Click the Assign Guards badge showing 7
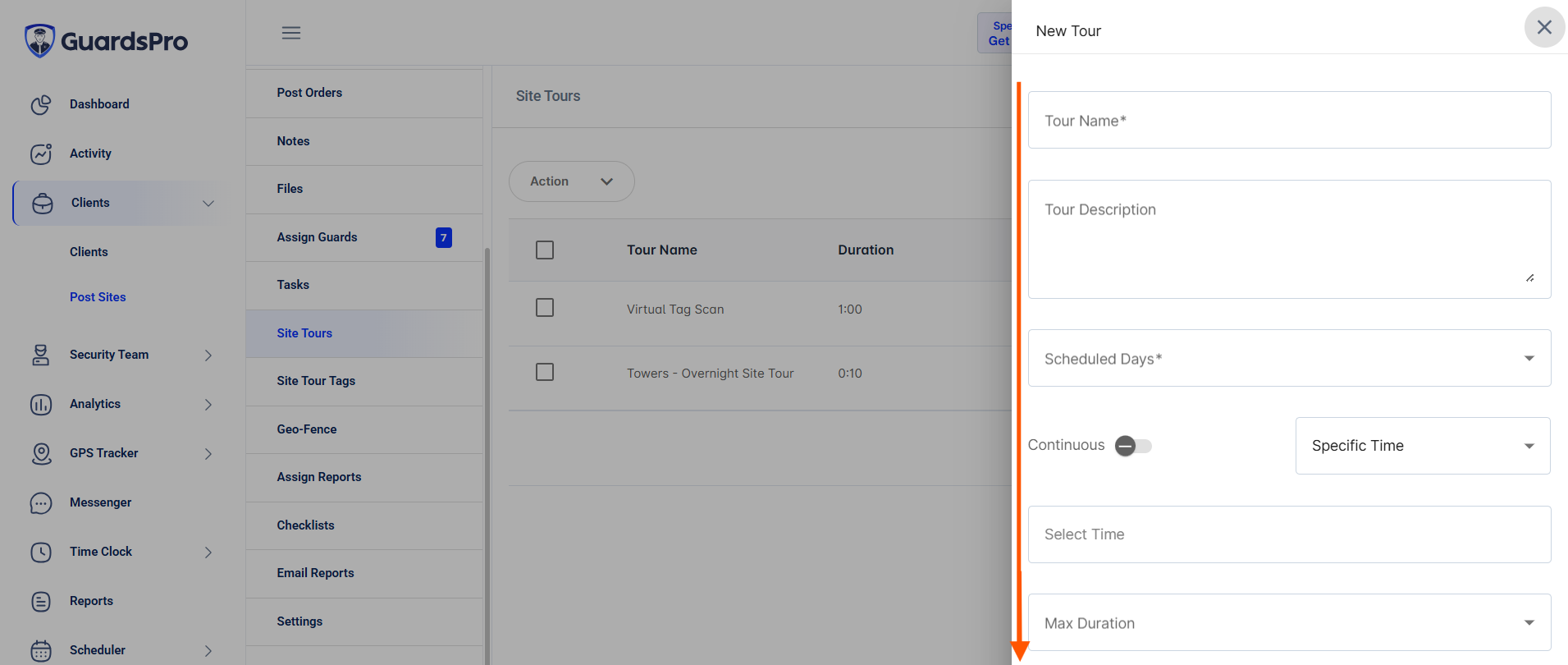 pyautogui.click(x=444, y=237)
